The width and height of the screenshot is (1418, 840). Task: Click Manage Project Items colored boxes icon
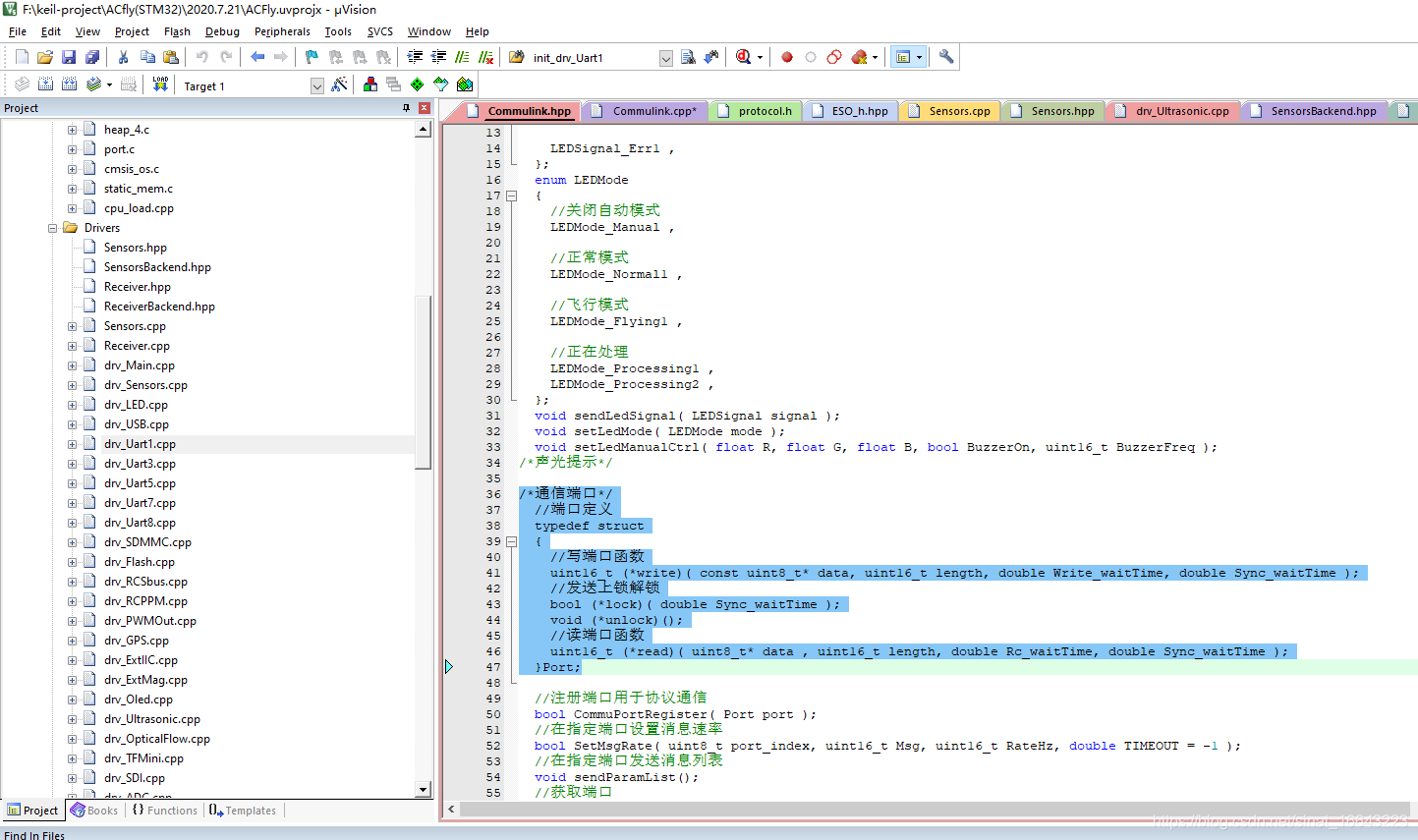click(x=370, y=85)
